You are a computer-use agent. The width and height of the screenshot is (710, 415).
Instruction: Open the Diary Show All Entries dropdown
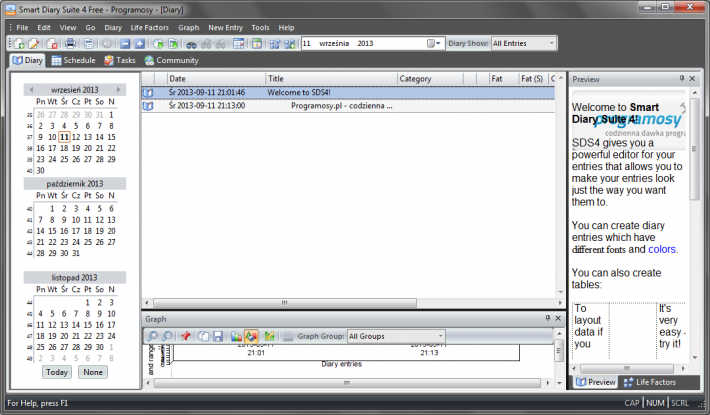coord(552,43)
